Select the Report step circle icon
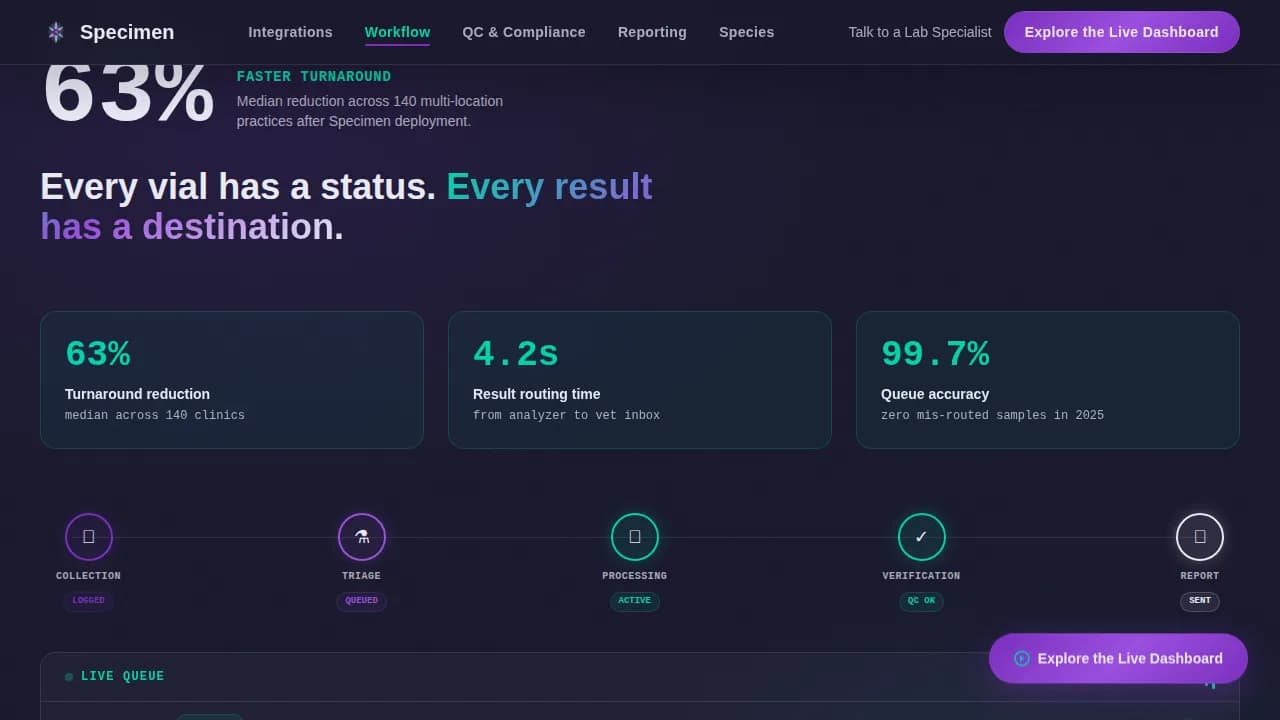1280x720 pixels. (1200, 537)
